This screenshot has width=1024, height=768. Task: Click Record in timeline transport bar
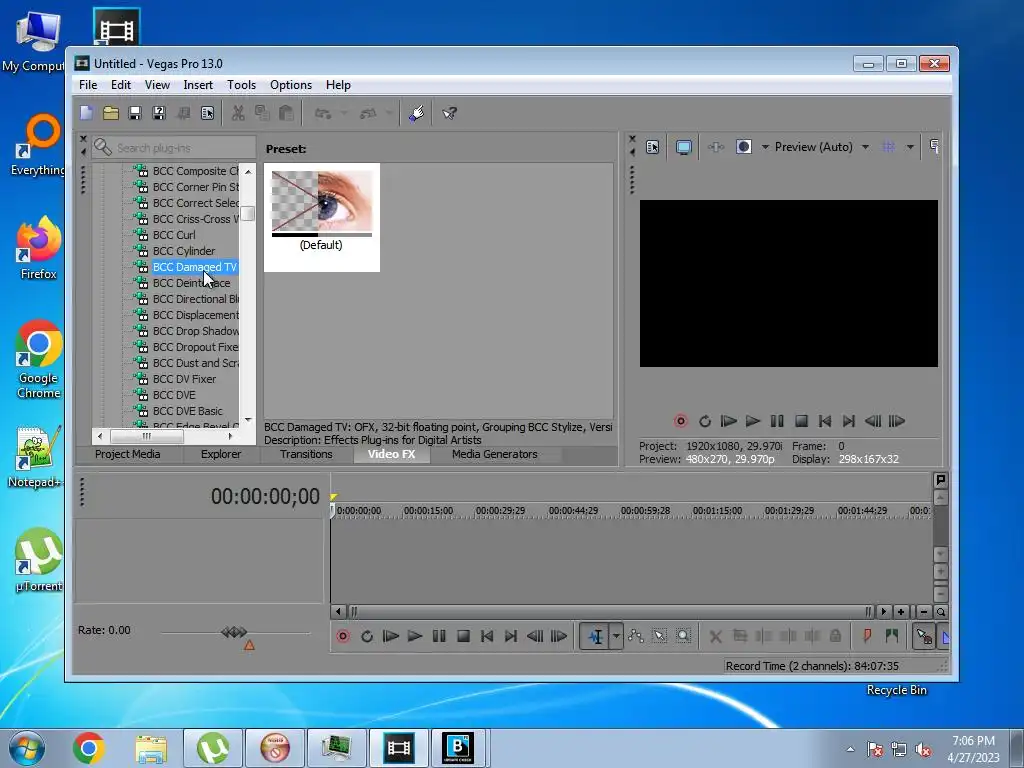click(x=343, y=636)
